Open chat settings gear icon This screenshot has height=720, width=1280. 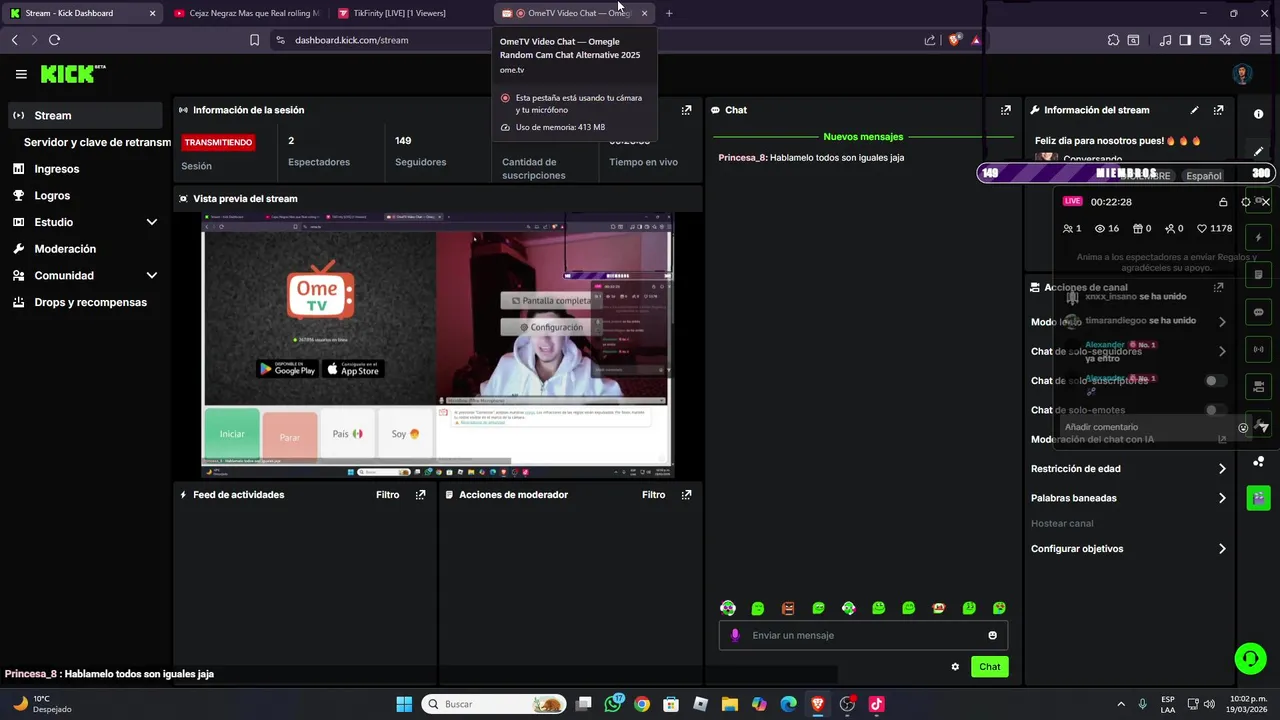pos(955,667)
